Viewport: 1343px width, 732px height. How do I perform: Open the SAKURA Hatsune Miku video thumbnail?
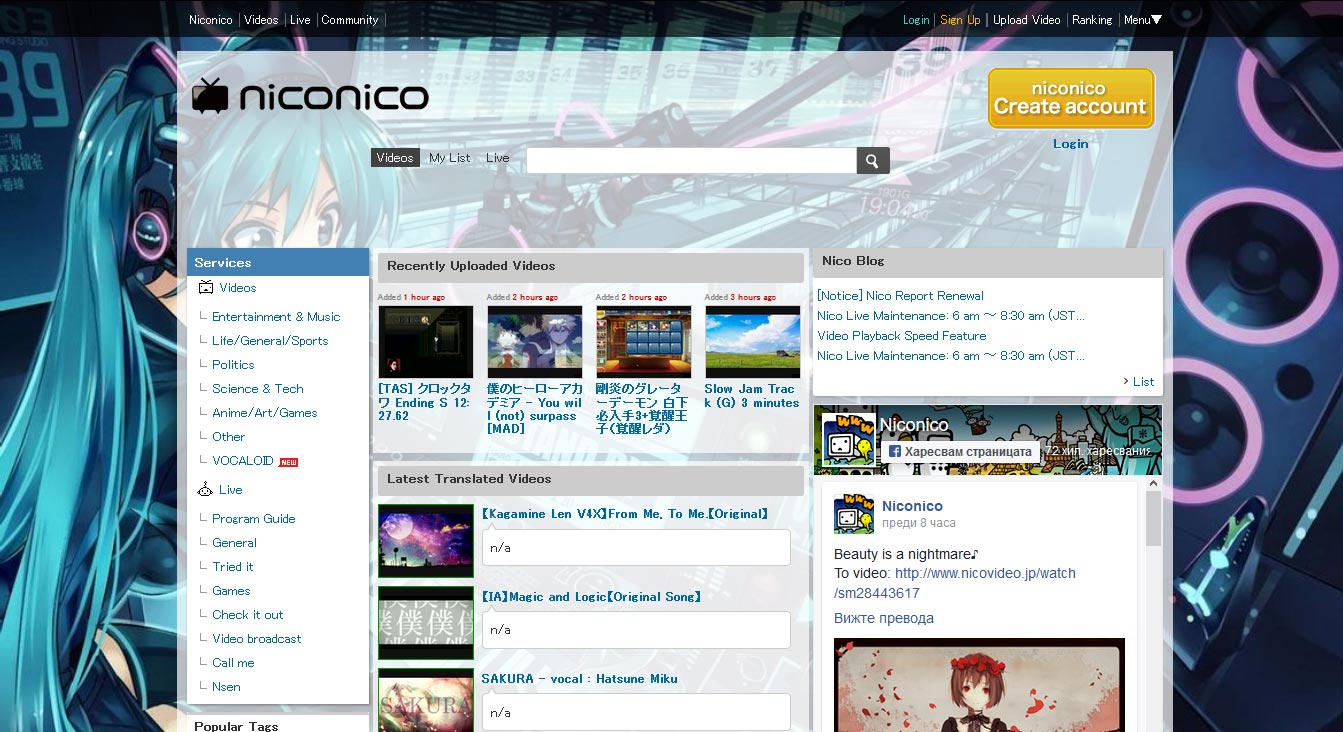425,700
